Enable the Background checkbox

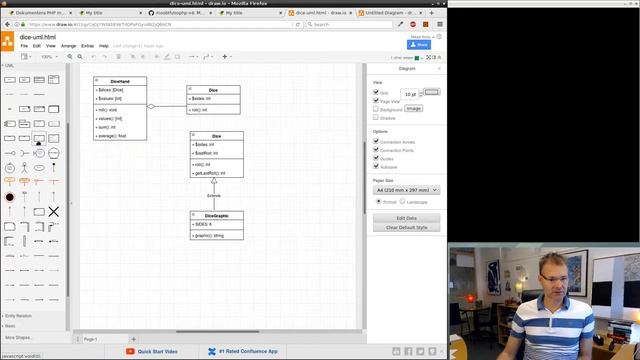point(376,109)
